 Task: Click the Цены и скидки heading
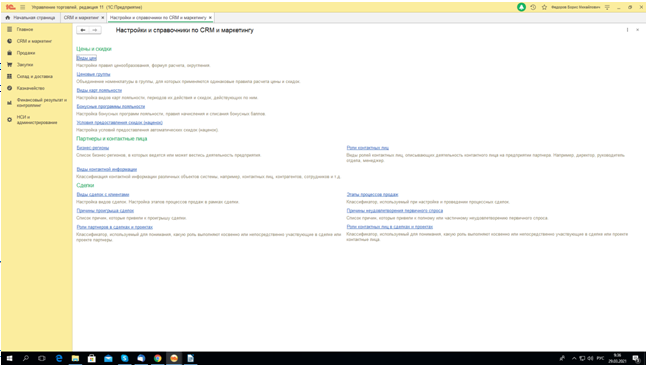[x=94, y=49]
